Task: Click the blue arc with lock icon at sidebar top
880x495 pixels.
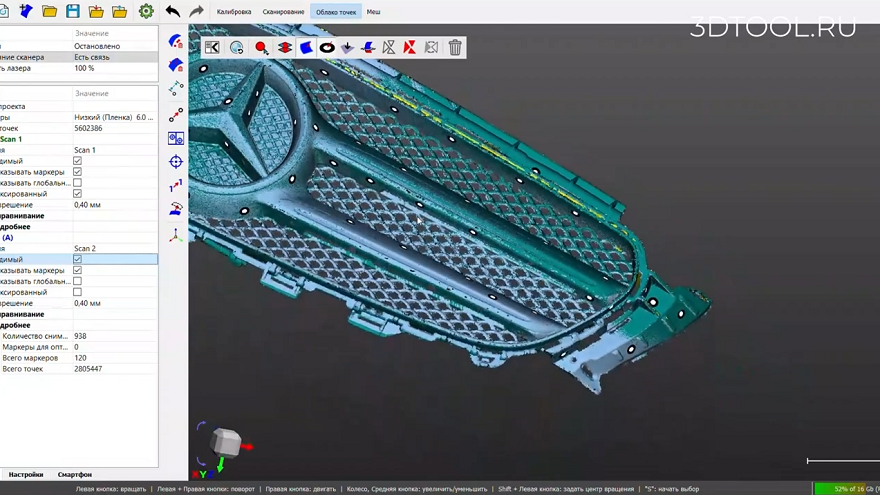Action: coord(176,42)
